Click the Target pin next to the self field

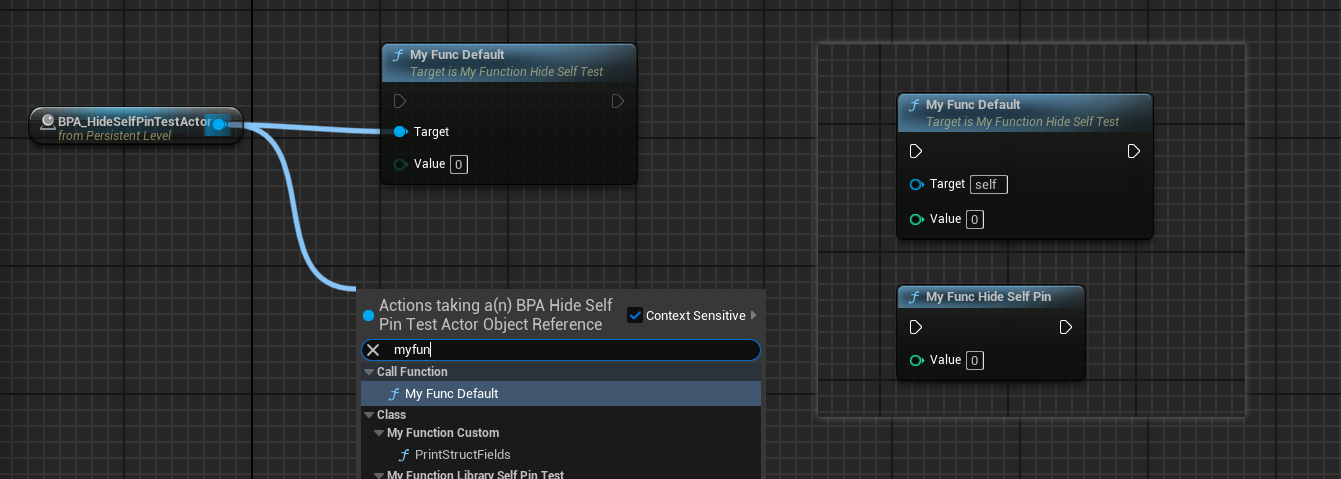coord(916,185)
